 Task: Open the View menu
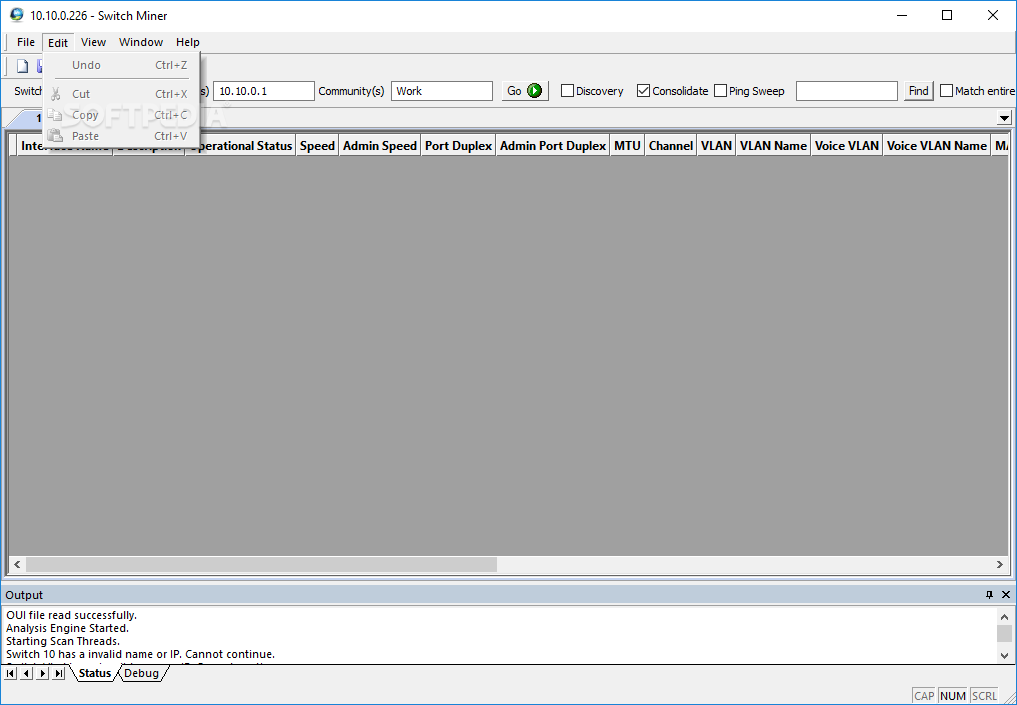93,42
